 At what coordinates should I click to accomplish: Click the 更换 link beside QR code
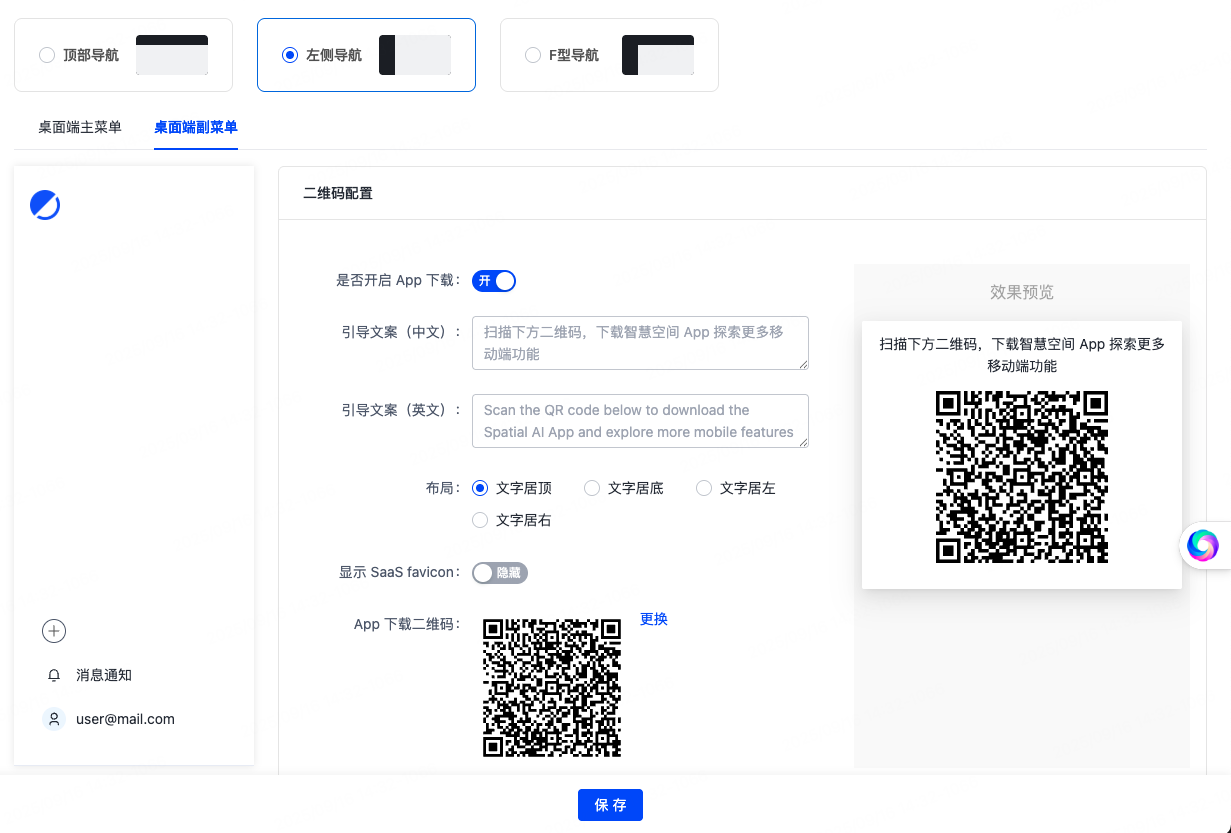(x=654, y=619)
